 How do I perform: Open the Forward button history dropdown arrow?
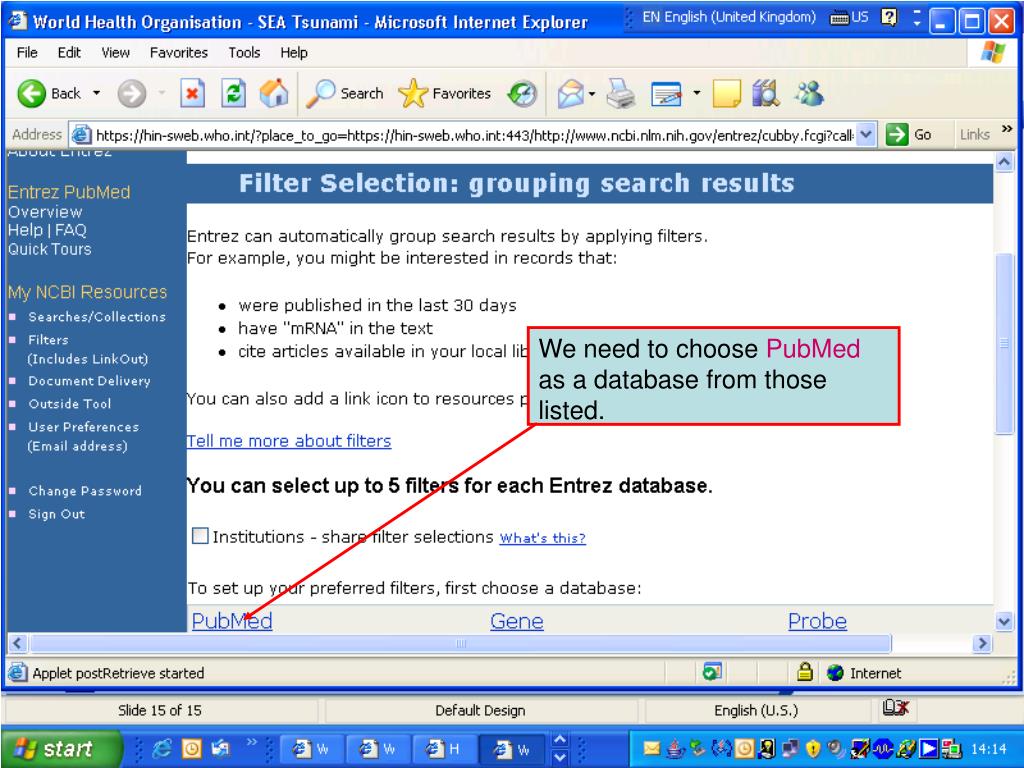(161, 93)
